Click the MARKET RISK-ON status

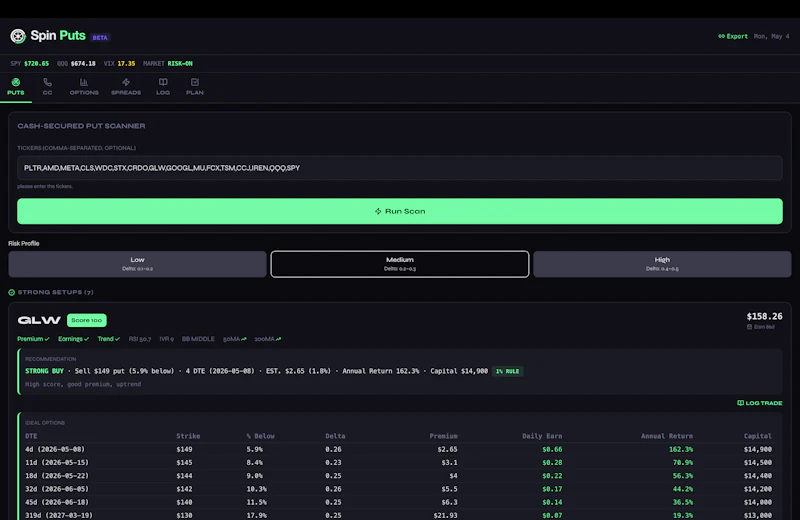[168, 64]
